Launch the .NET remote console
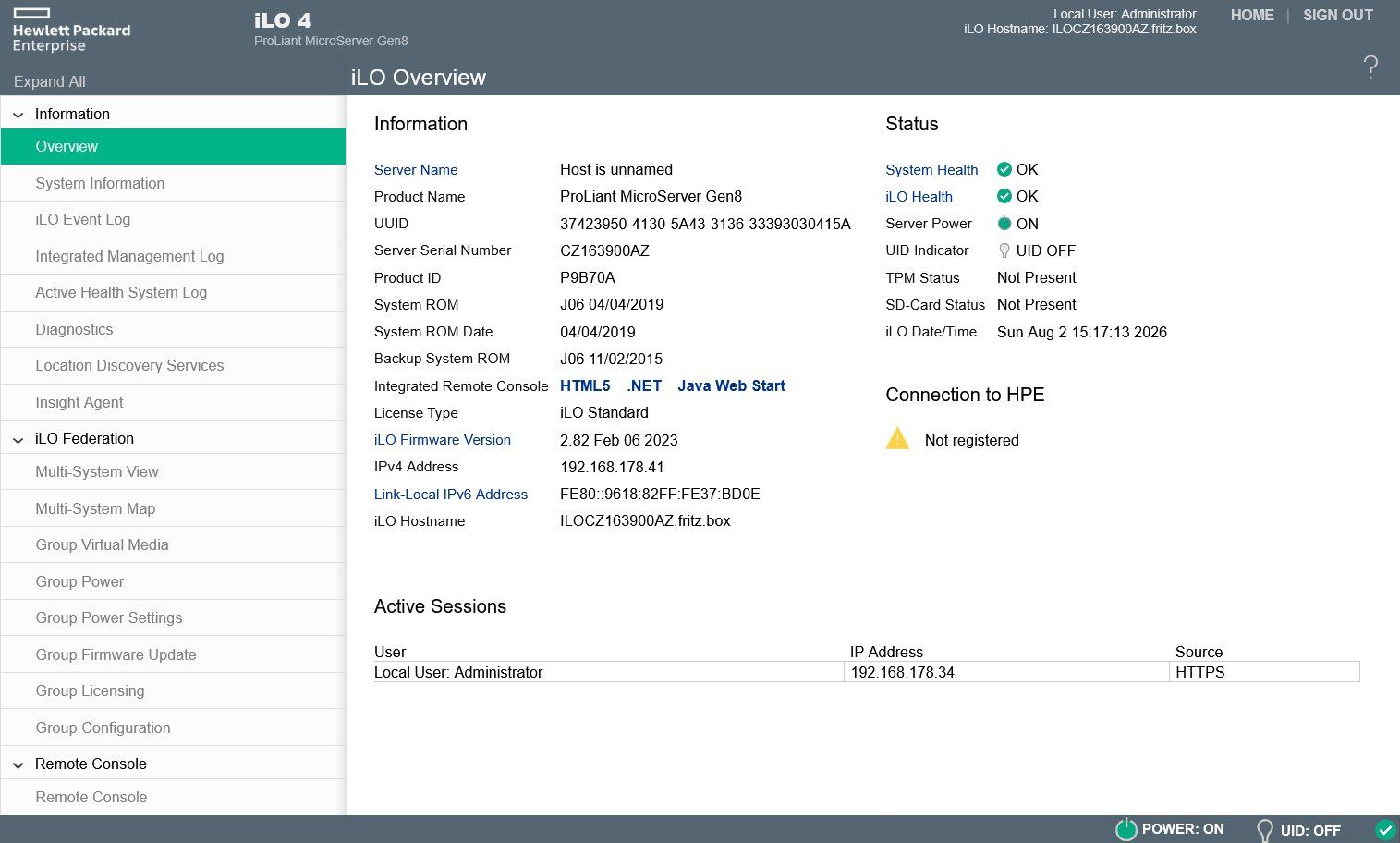Image resolution: width=1400 pixels, height=843 pixels. click(x=644, y=385)
